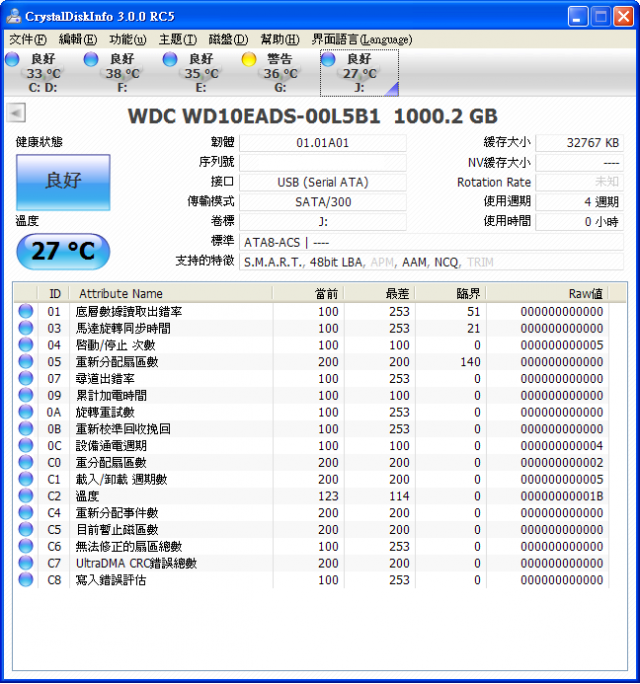Click the SATA/300 transfer mode field
This screenshot has width=640, height=684.
click(x=323, y=202)
